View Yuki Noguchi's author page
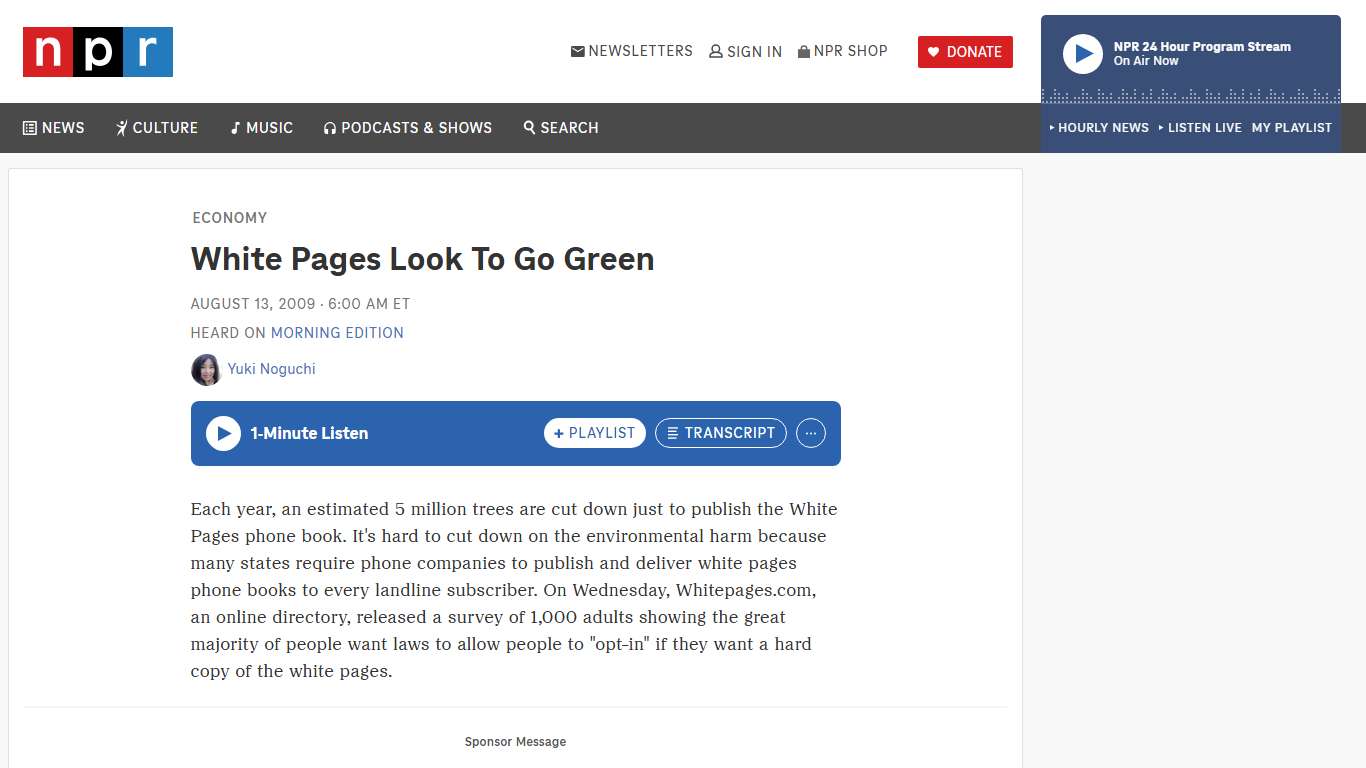Viewport: 1366px width, 768px height. 271,369
